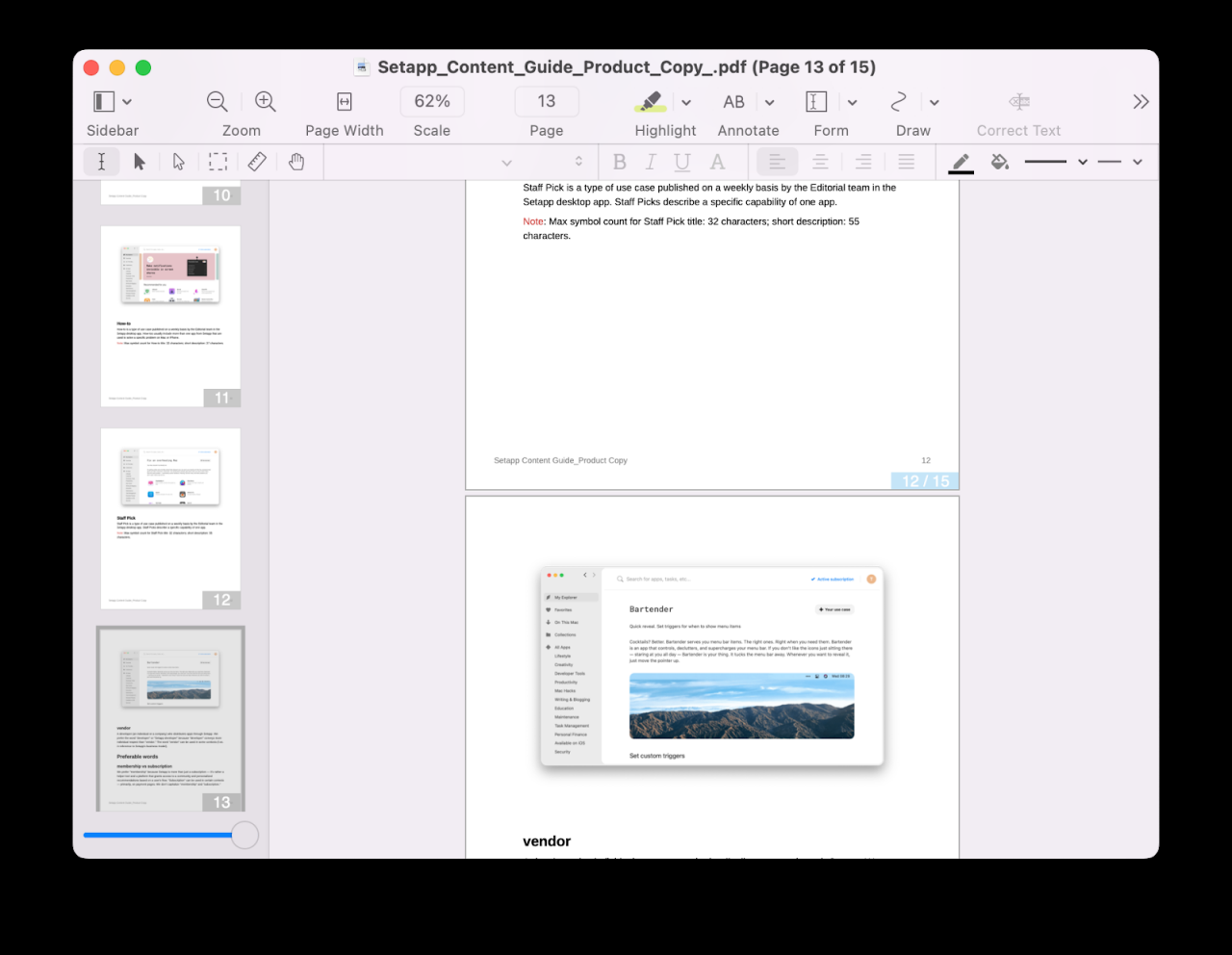Select the black arrow pointer tool
1232x955 pixels.
pyautogui.click(x=140, y=162)
